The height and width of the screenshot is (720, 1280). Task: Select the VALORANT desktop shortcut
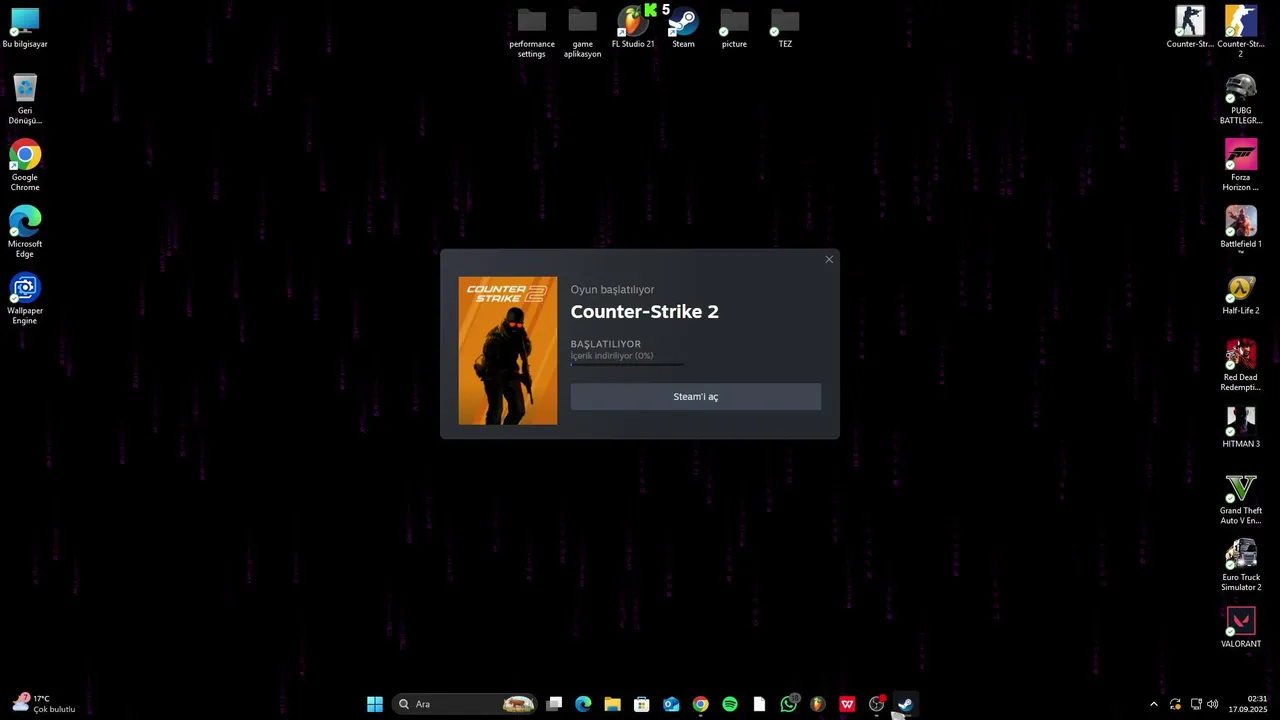[x=1241, y=628]
